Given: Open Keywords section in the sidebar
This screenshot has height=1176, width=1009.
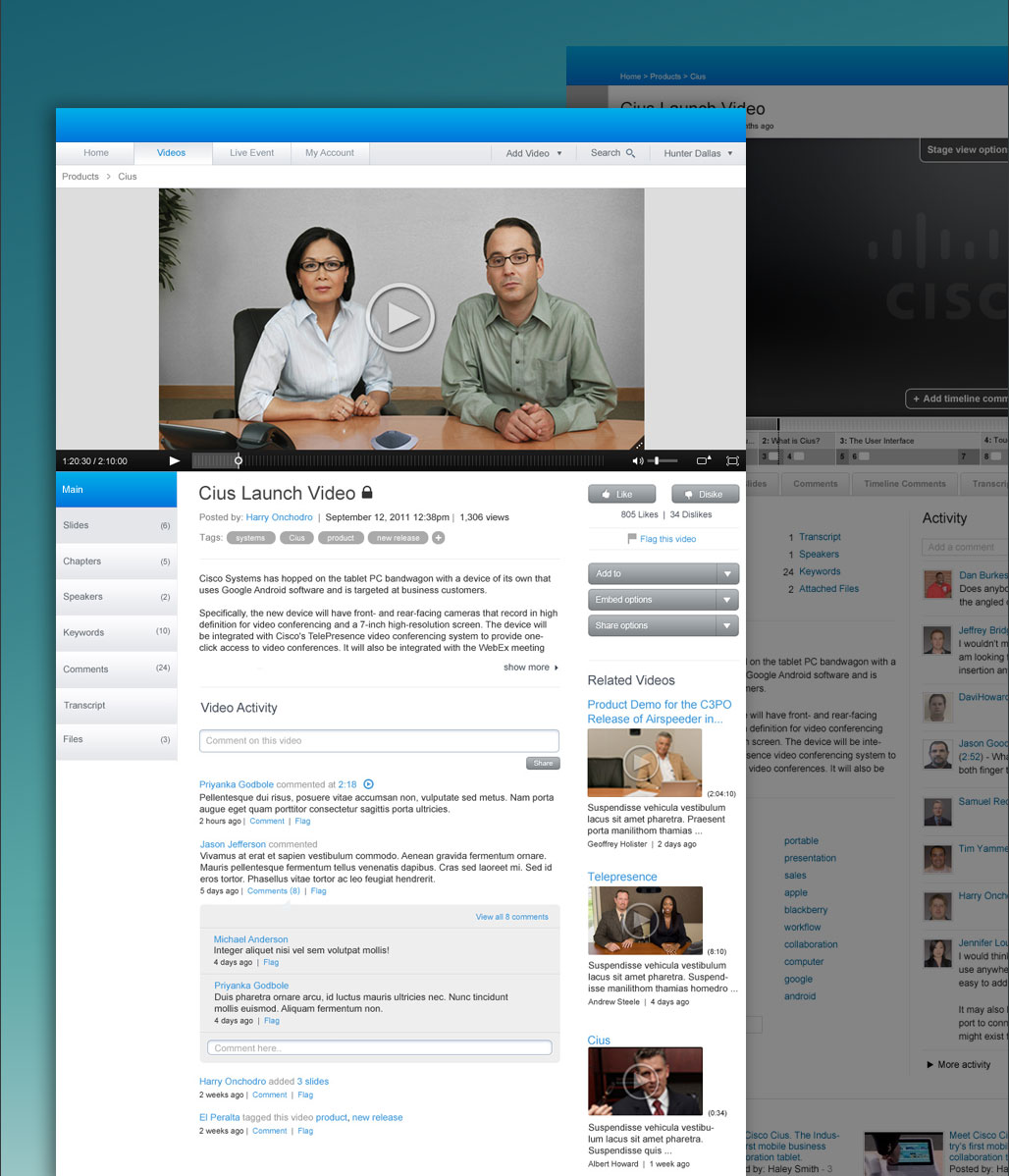Looking at the screenshot, I should (x=116, y=632).
